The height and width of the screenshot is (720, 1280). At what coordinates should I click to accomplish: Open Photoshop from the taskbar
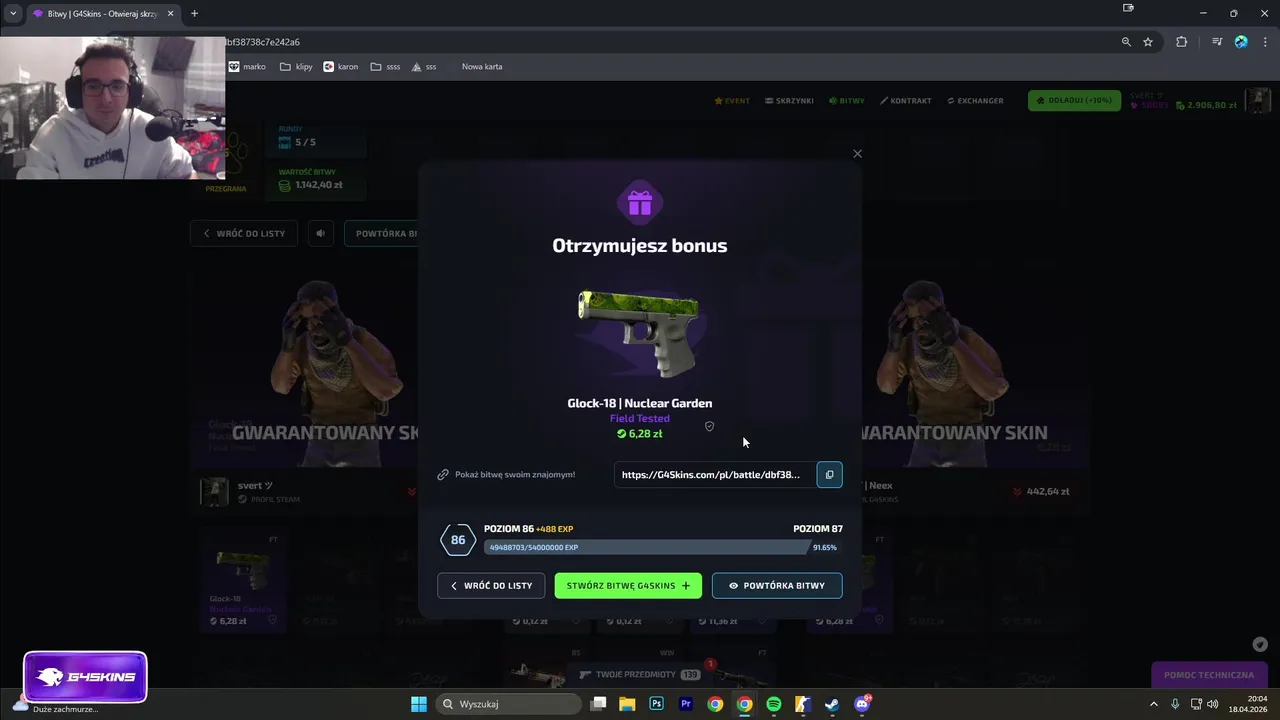click(x=656, y=704)
